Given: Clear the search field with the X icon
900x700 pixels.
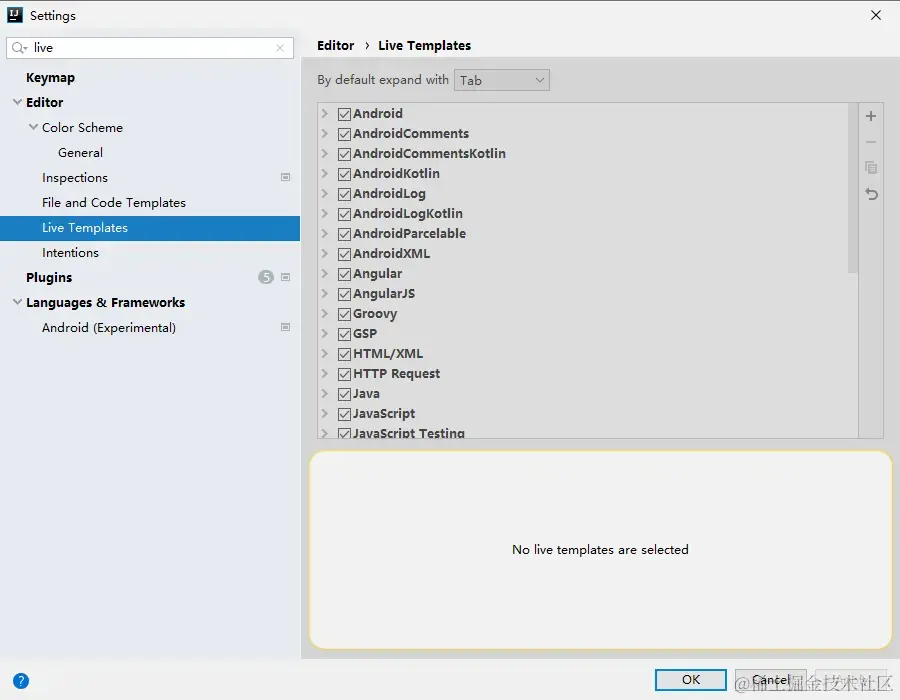Looking at the screenshot, I should 280,48.
